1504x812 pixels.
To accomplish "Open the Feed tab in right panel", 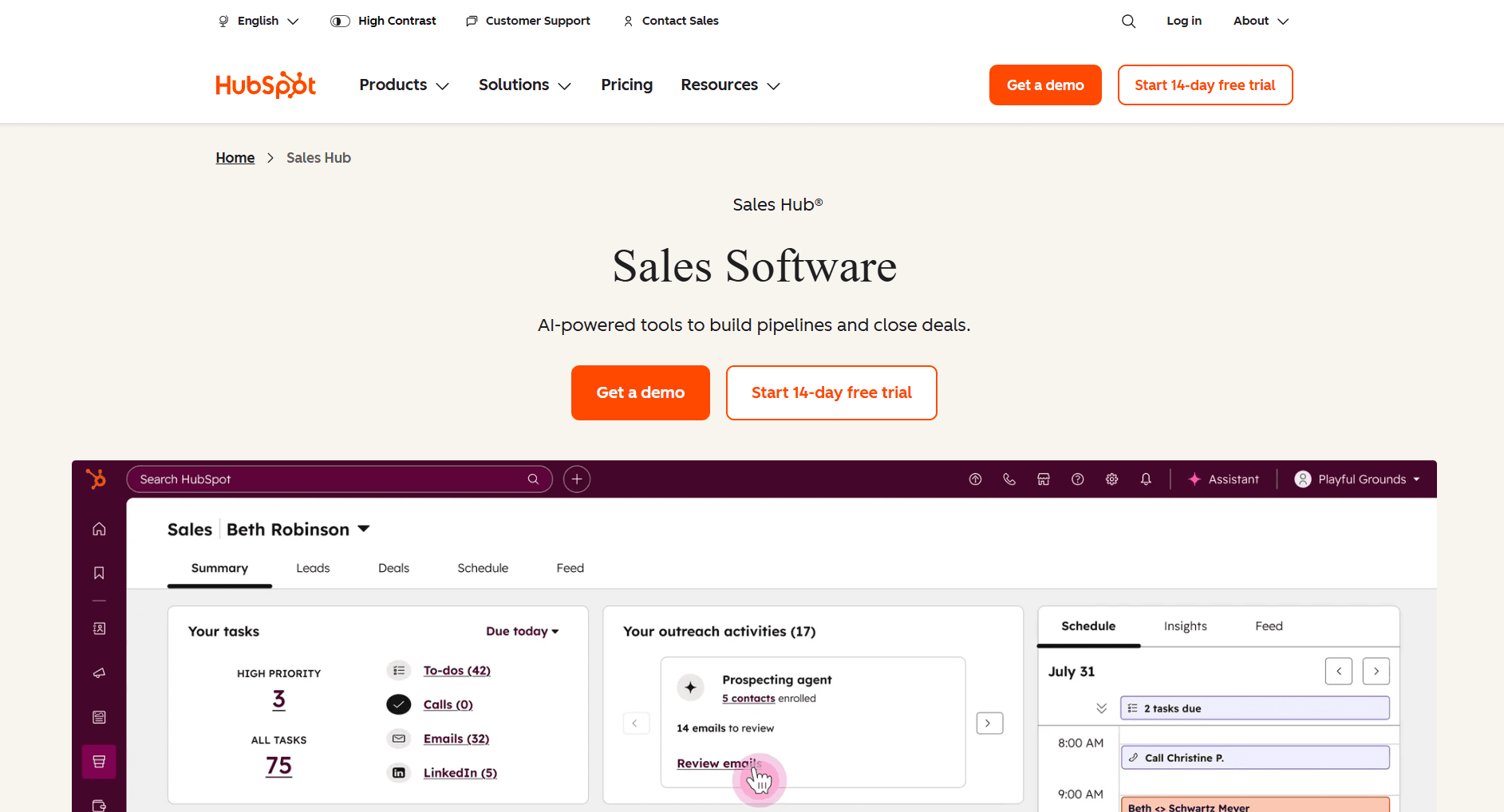I will pyautogui.click(x=1269, y=626).
